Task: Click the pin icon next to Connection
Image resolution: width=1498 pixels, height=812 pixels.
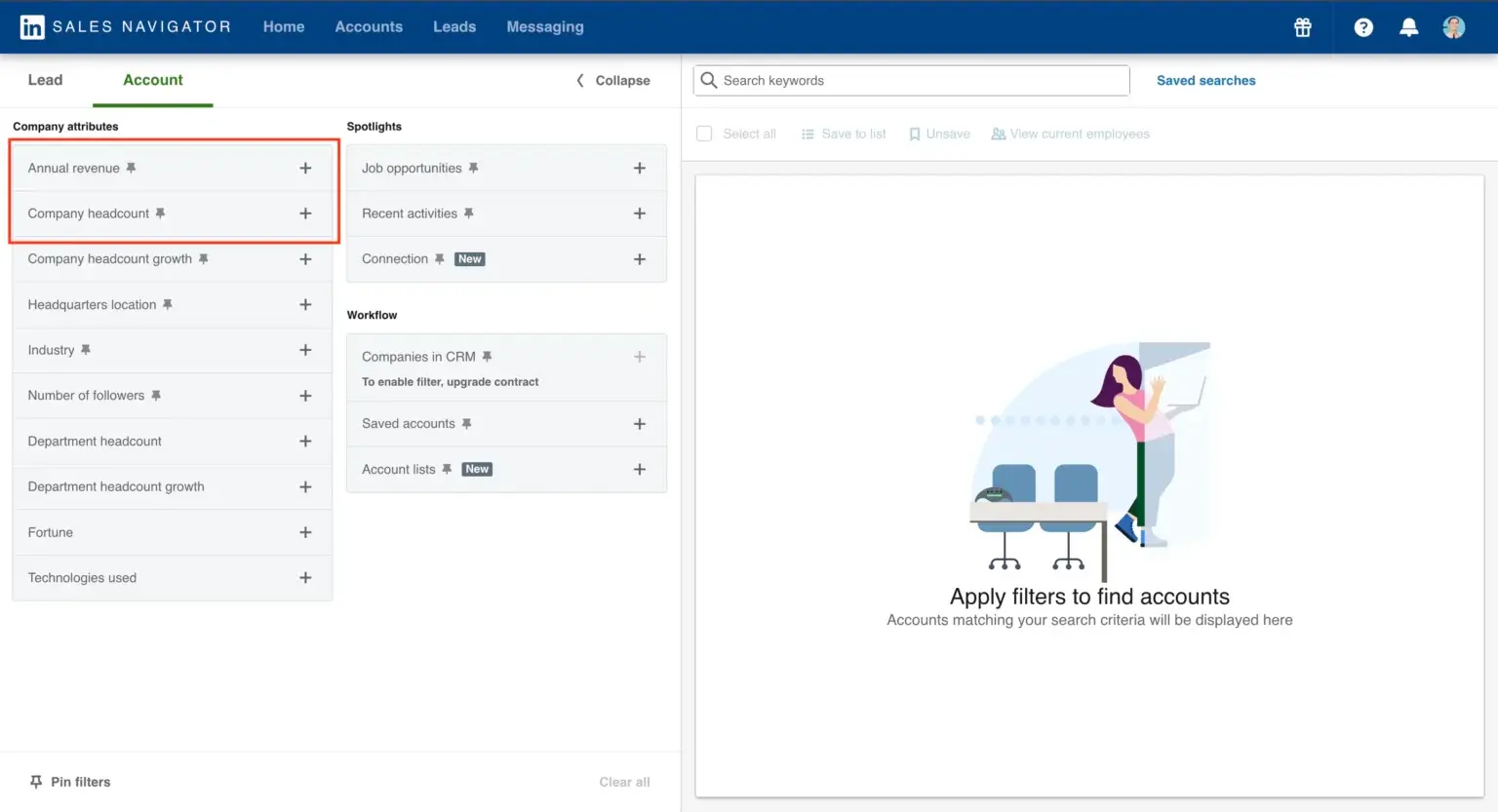Action: [439, 259]
